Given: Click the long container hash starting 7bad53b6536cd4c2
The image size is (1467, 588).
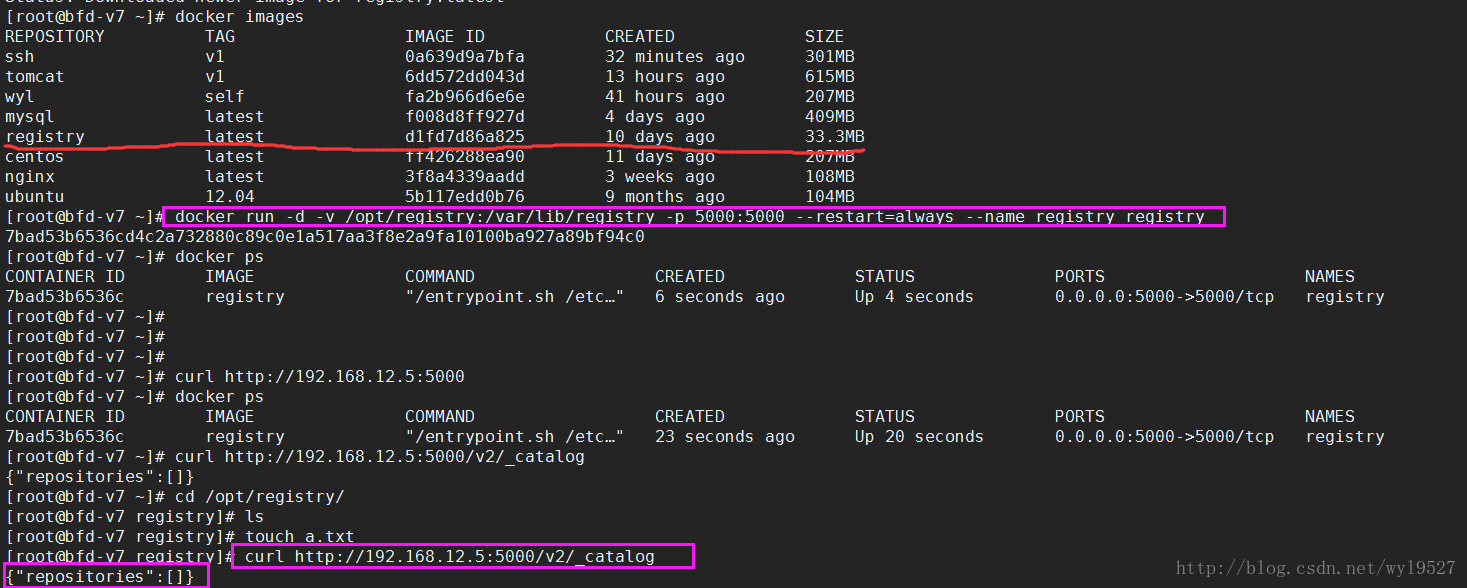Looking at the screenshot, I should 325,236.
